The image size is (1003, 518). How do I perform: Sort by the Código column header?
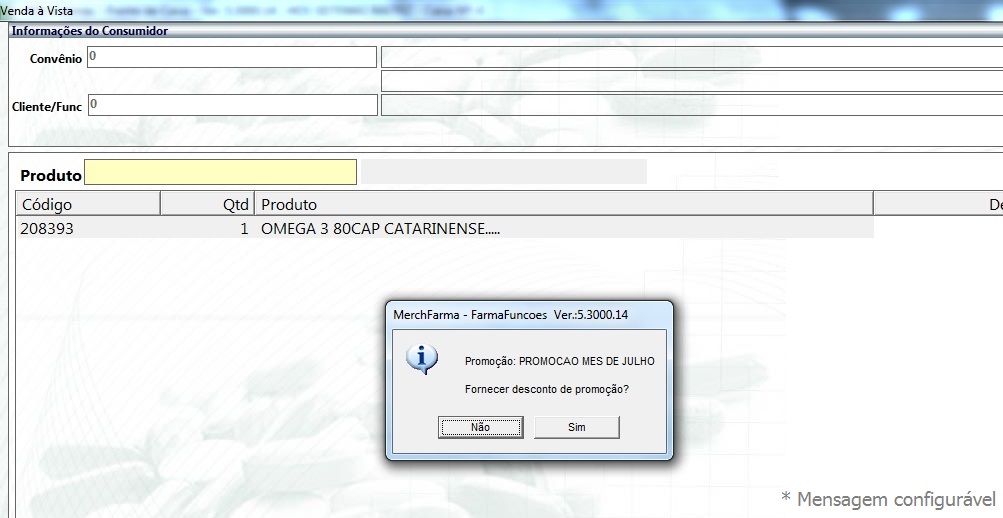pyautogui.click(x=88, y=204)
